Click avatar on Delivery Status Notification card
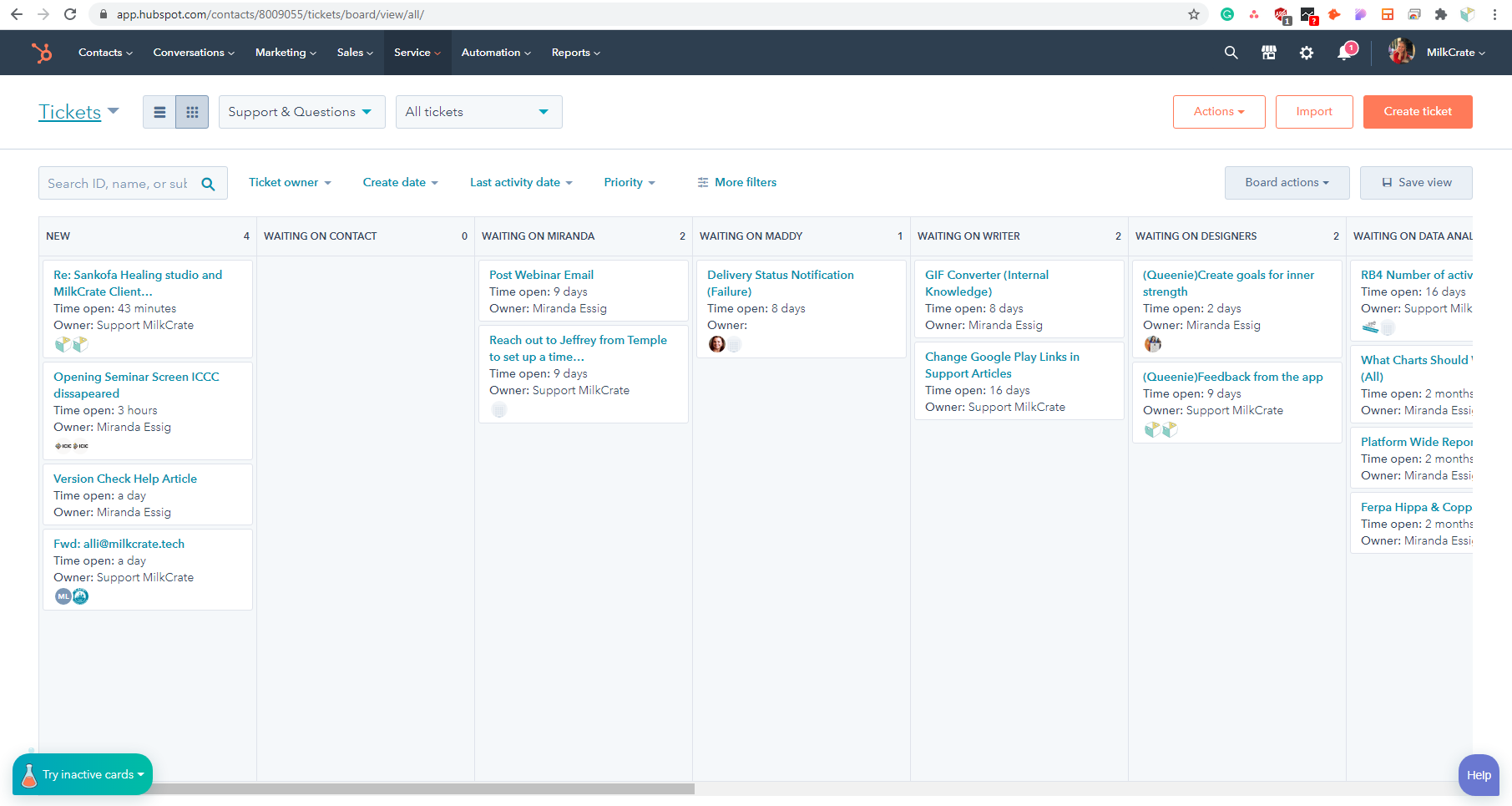The width and height of the screenshot is (1512, 806). 716,344
